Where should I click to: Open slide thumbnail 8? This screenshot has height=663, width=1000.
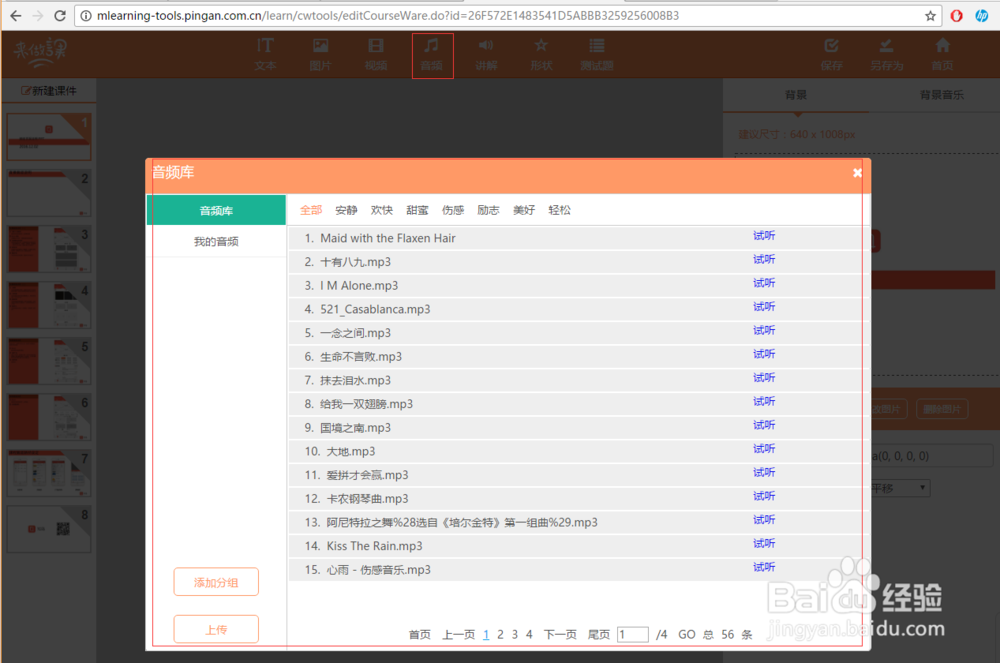49,529
